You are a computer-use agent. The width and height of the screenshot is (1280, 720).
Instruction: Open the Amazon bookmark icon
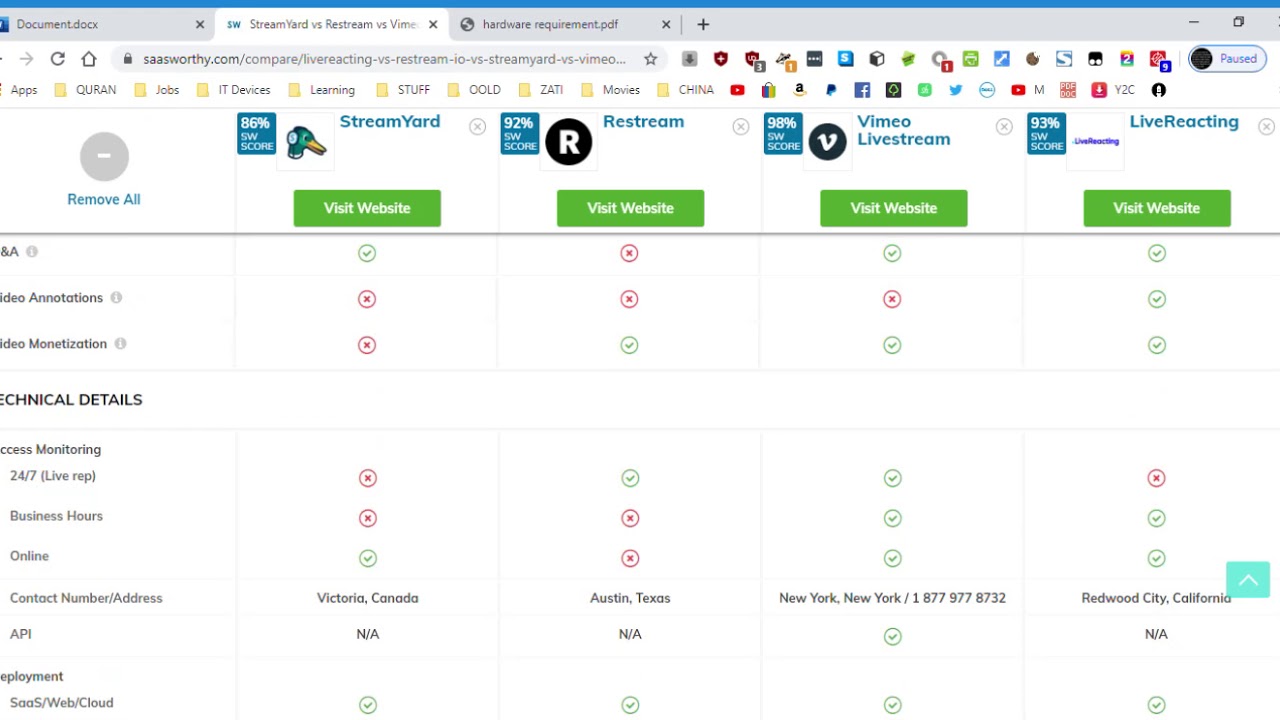799,90
